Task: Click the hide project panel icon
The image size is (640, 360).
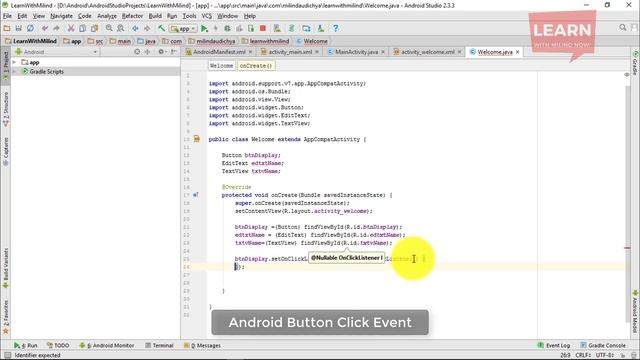Action: coord(174,52)
